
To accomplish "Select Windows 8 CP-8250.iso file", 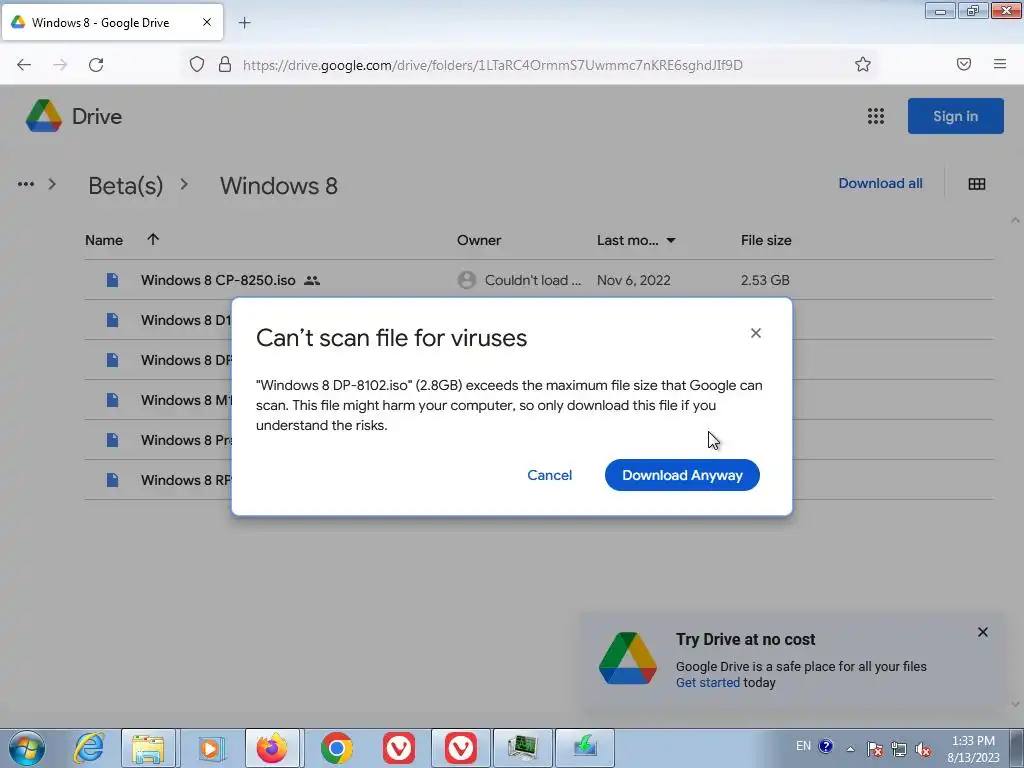I will [218, 280].
